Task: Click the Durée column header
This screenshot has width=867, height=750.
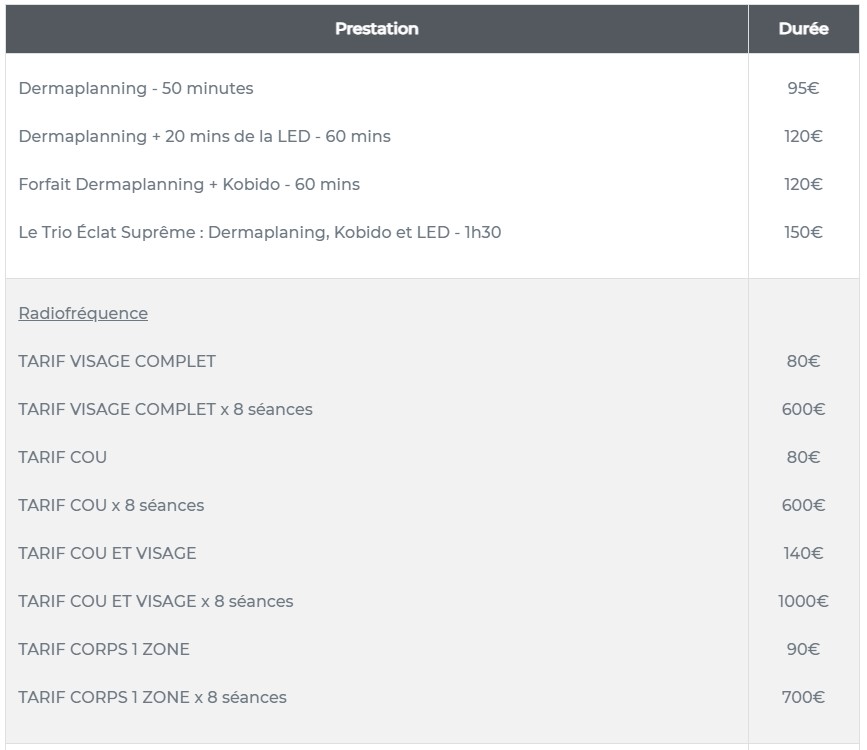Action: point(803,29)
